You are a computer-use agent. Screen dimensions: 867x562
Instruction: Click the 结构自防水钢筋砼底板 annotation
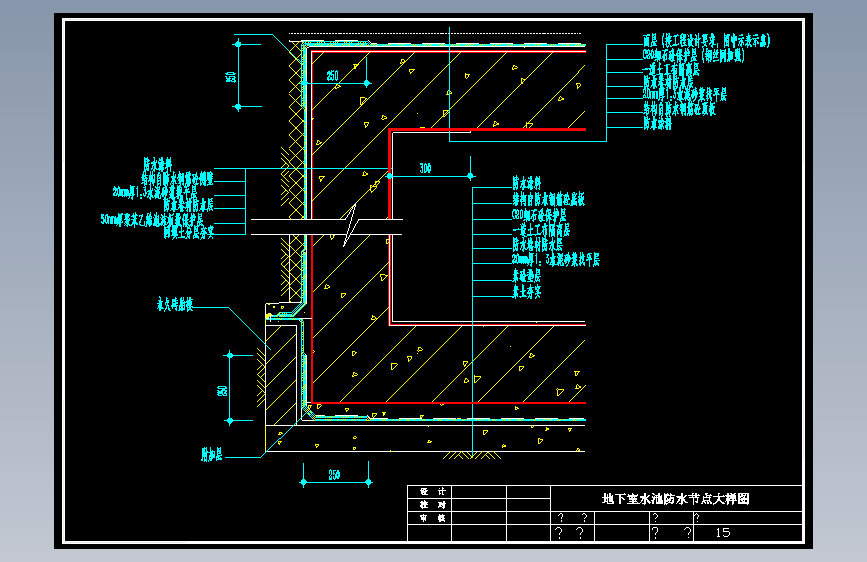click(x=549, y=199)
